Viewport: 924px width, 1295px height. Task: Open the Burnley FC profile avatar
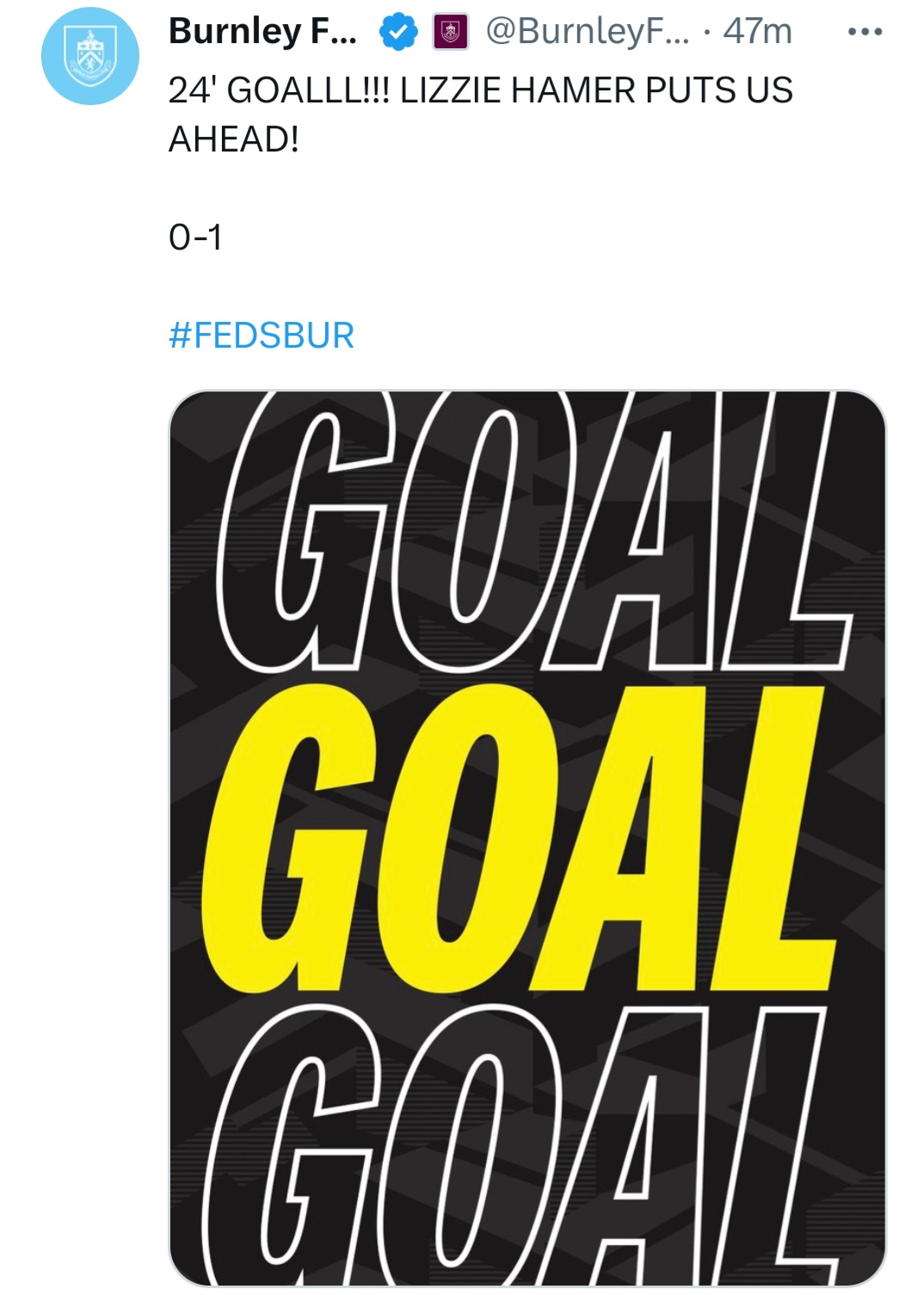click(89, 57)
